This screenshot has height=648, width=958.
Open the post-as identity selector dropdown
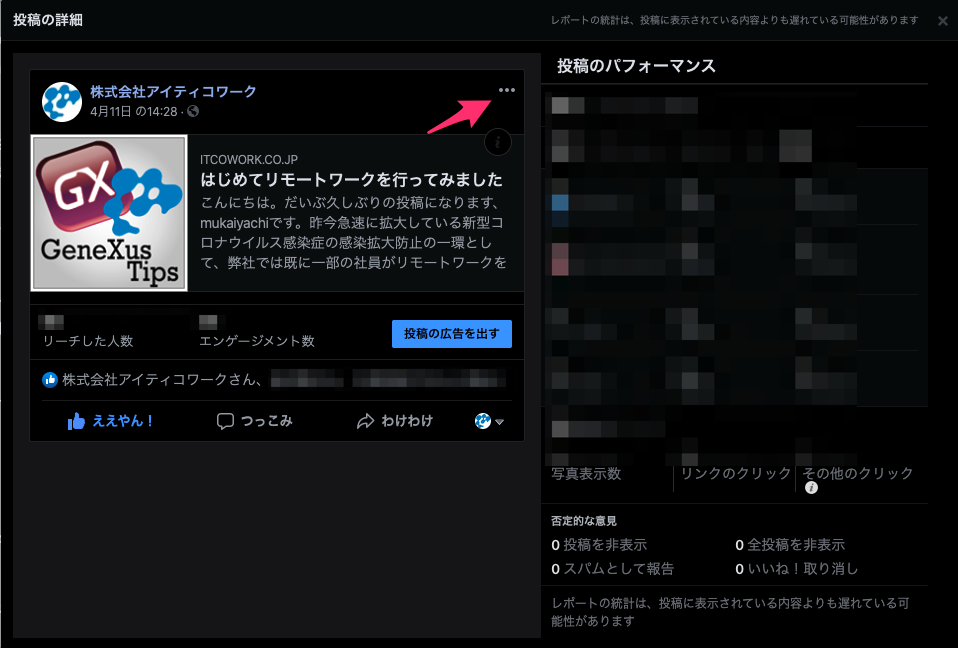[x=489, y=421]
